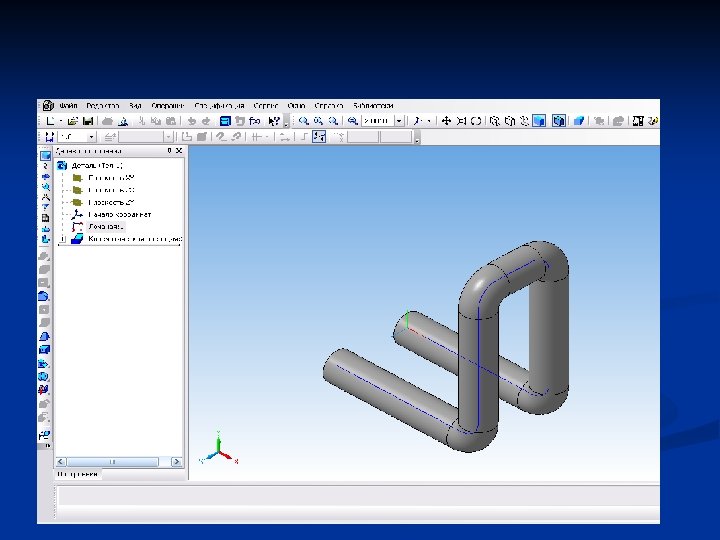The image size is (720, 540).
Task: Click the Paste icon
Action: [x=171, y=121]
